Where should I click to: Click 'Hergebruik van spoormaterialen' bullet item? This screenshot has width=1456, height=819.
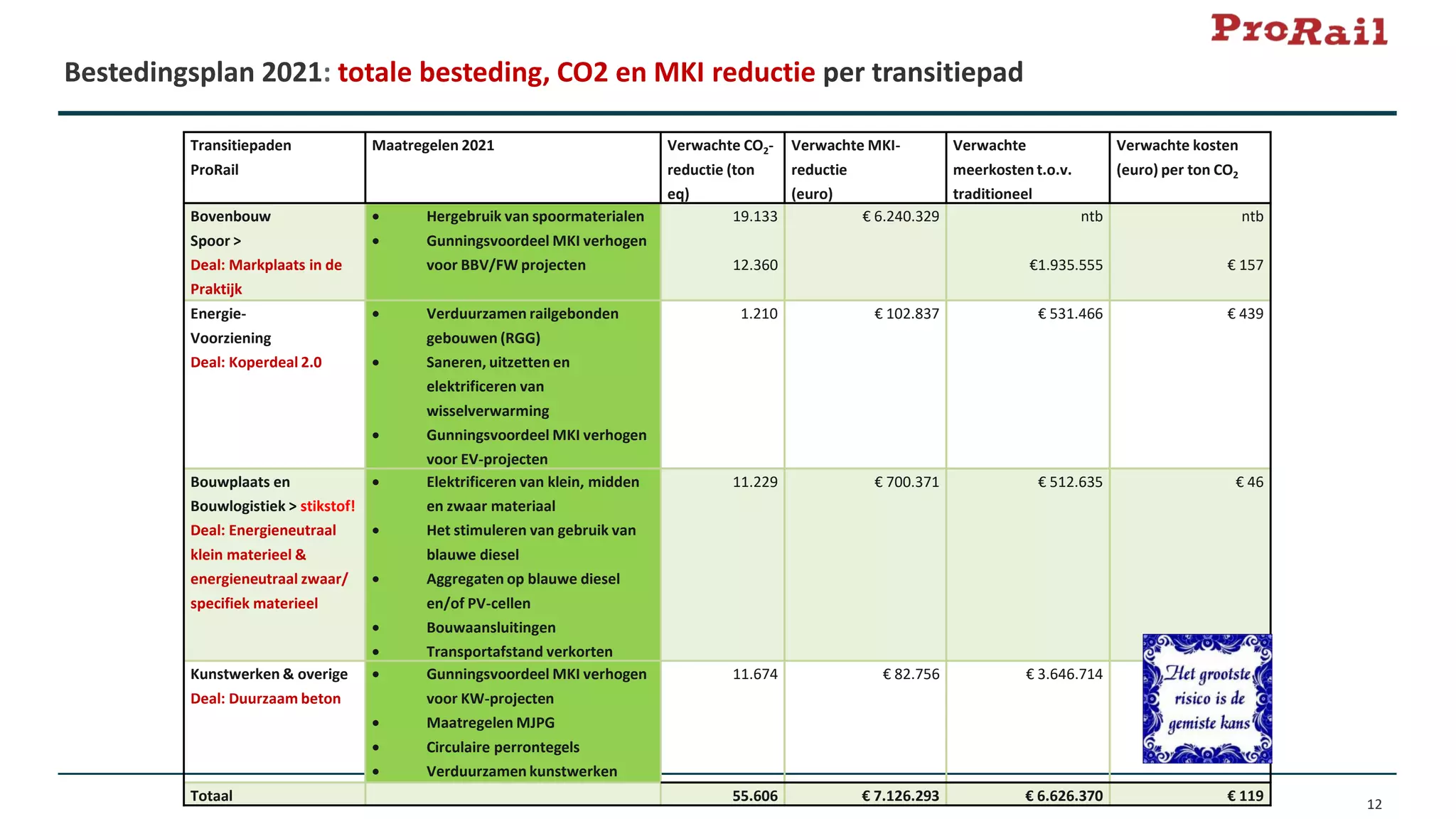pyautogui.click(x=535, y=217)
